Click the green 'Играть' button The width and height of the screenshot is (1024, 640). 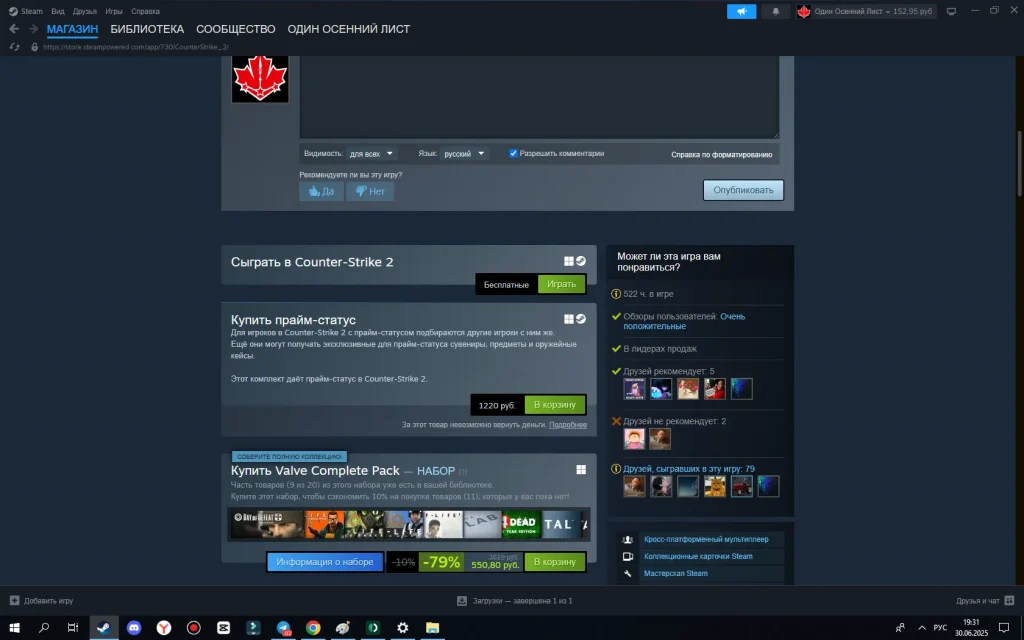(562, 284)
